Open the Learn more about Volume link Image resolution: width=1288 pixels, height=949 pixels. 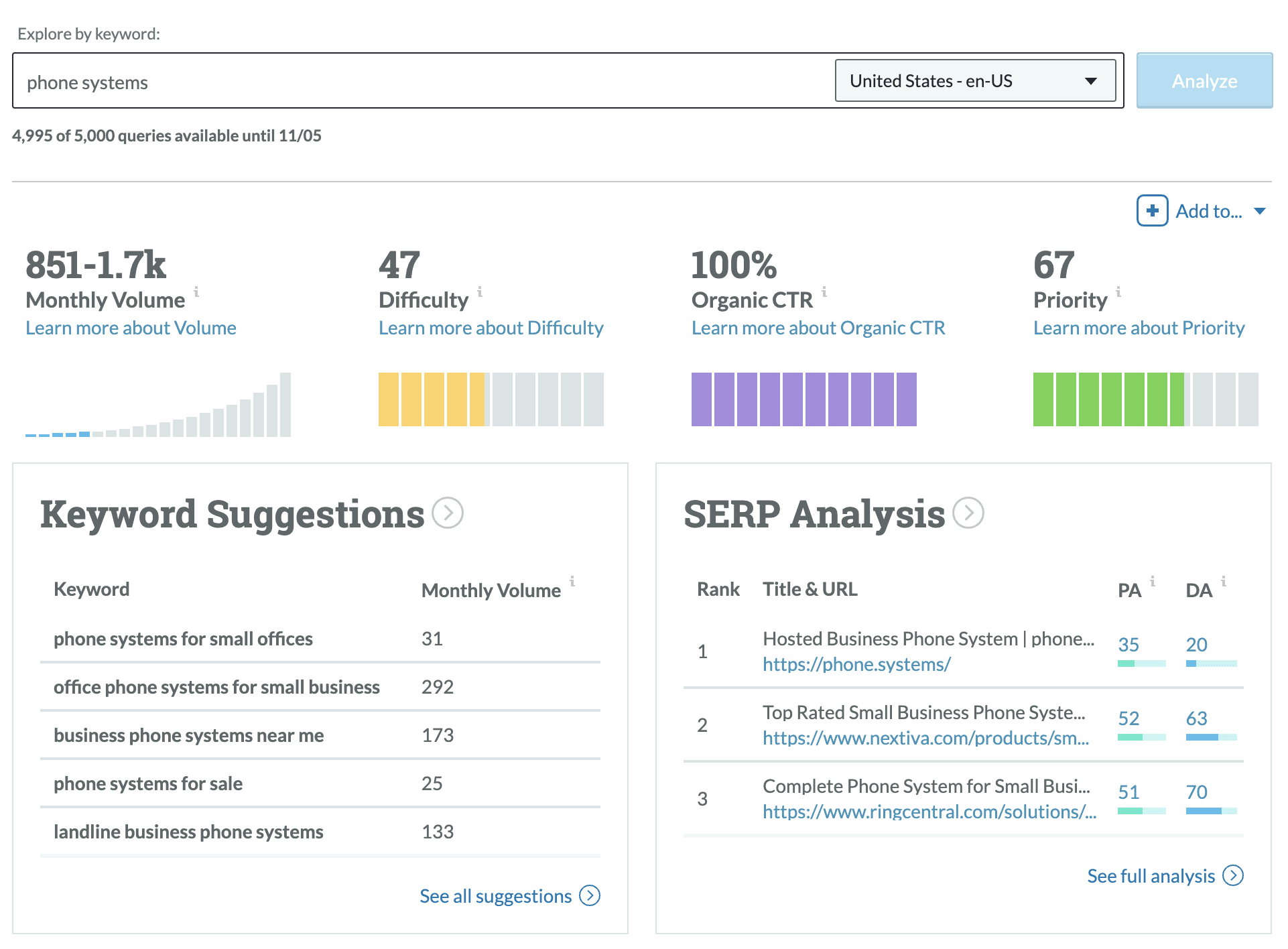[x=131, y=328]
